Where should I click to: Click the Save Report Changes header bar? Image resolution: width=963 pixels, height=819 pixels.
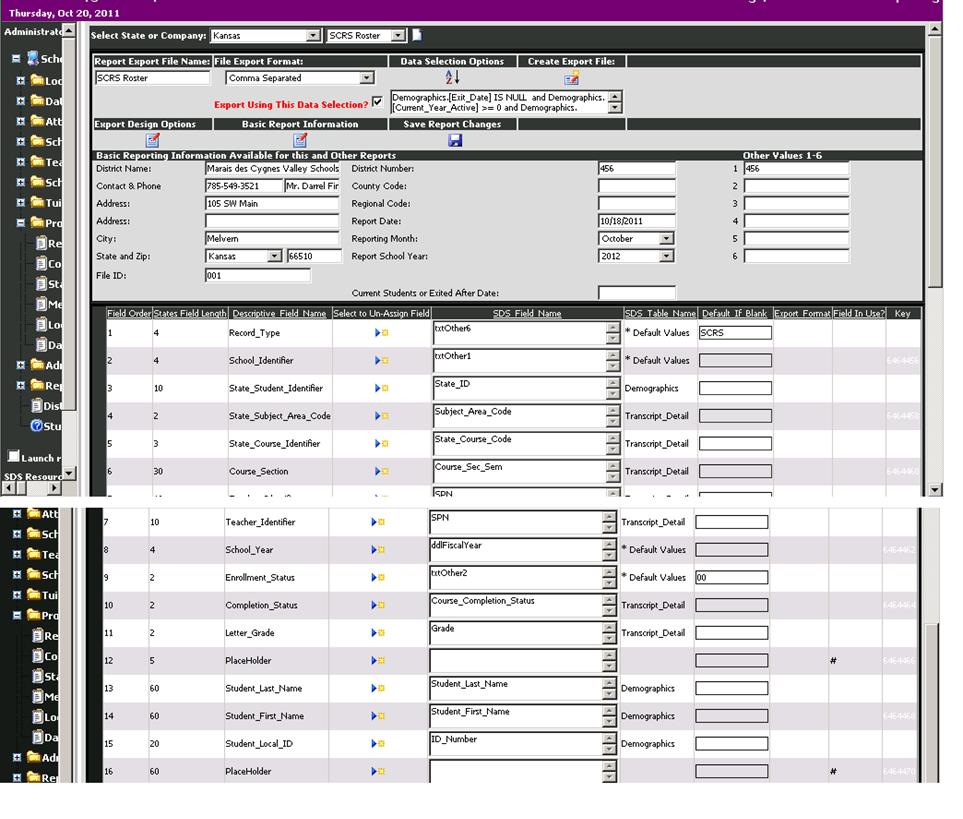pyautogui.click(x=455, y=124)
